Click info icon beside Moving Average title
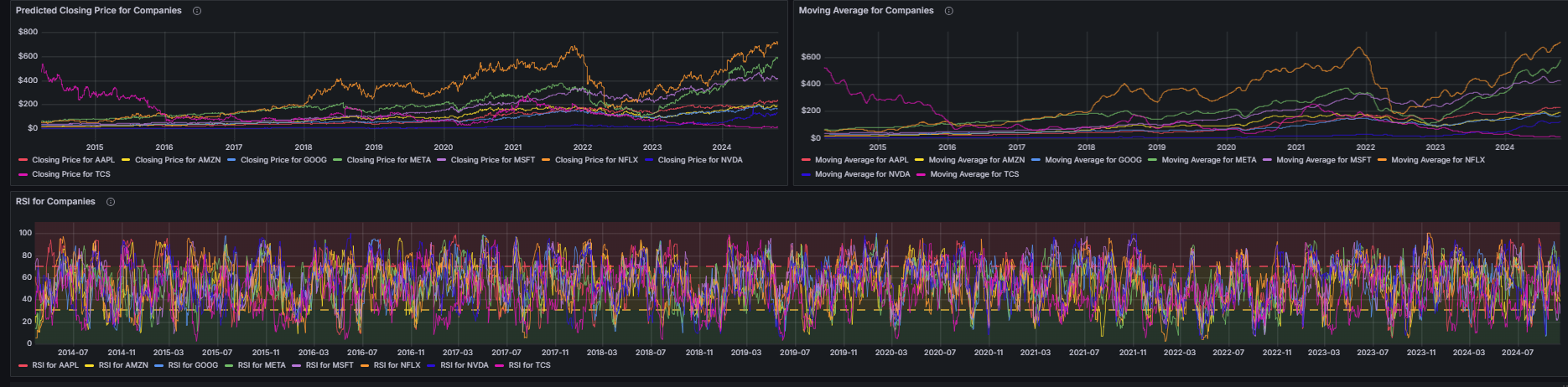The height and width of the screenshot is (387, 1568). coord(949,11)
